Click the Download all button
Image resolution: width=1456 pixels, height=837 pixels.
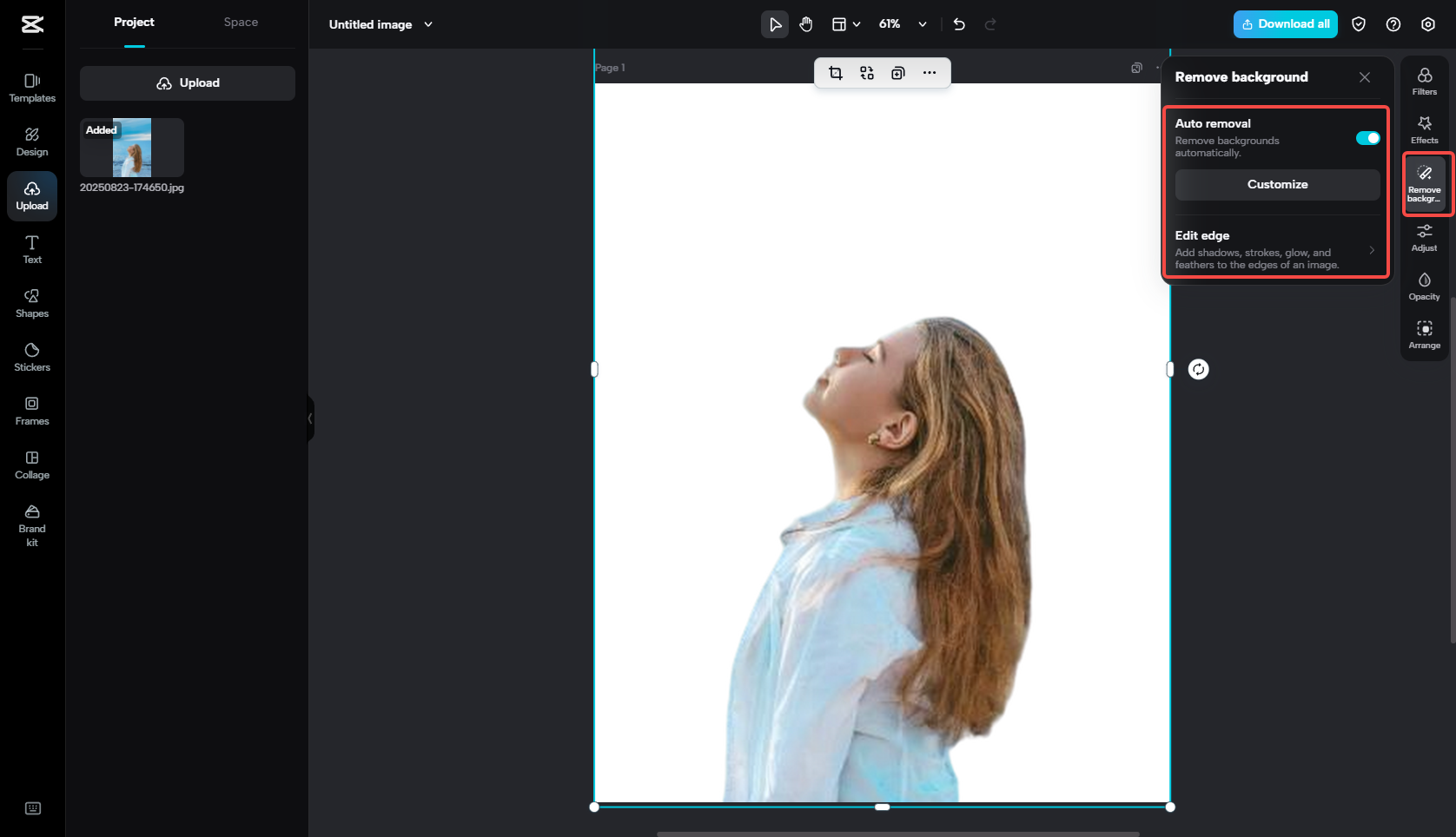pyautogui.click(x=1285, y=23)
